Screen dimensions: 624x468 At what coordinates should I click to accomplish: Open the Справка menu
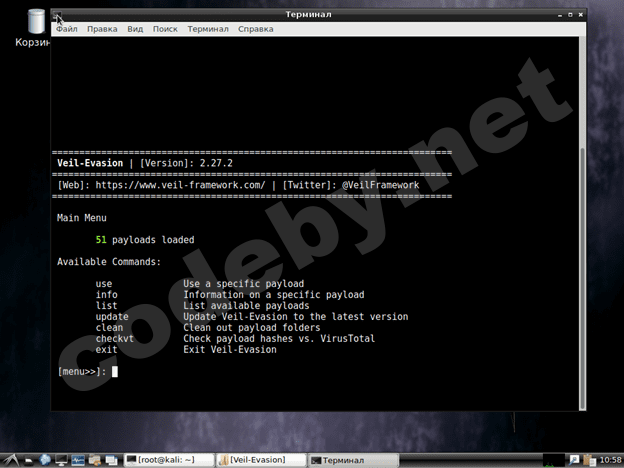[256, 29]
